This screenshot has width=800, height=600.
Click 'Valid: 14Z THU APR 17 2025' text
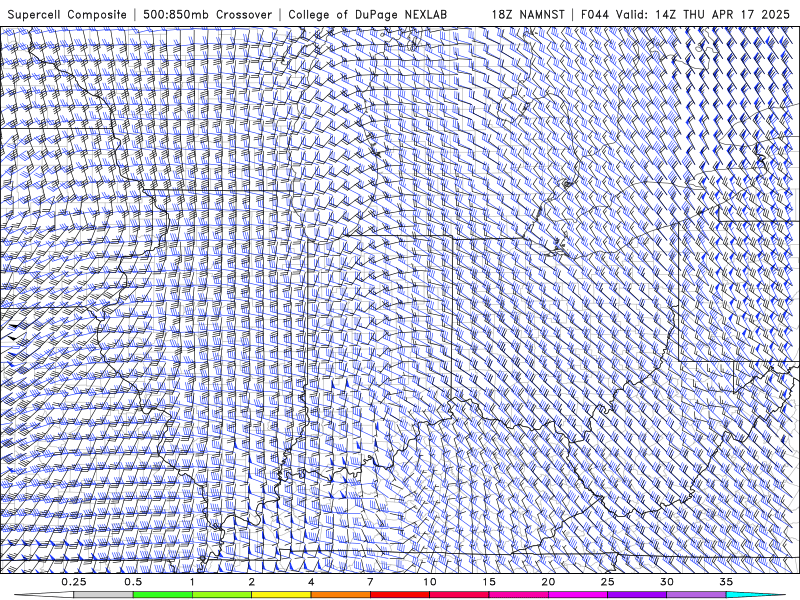tap(703, 15)
